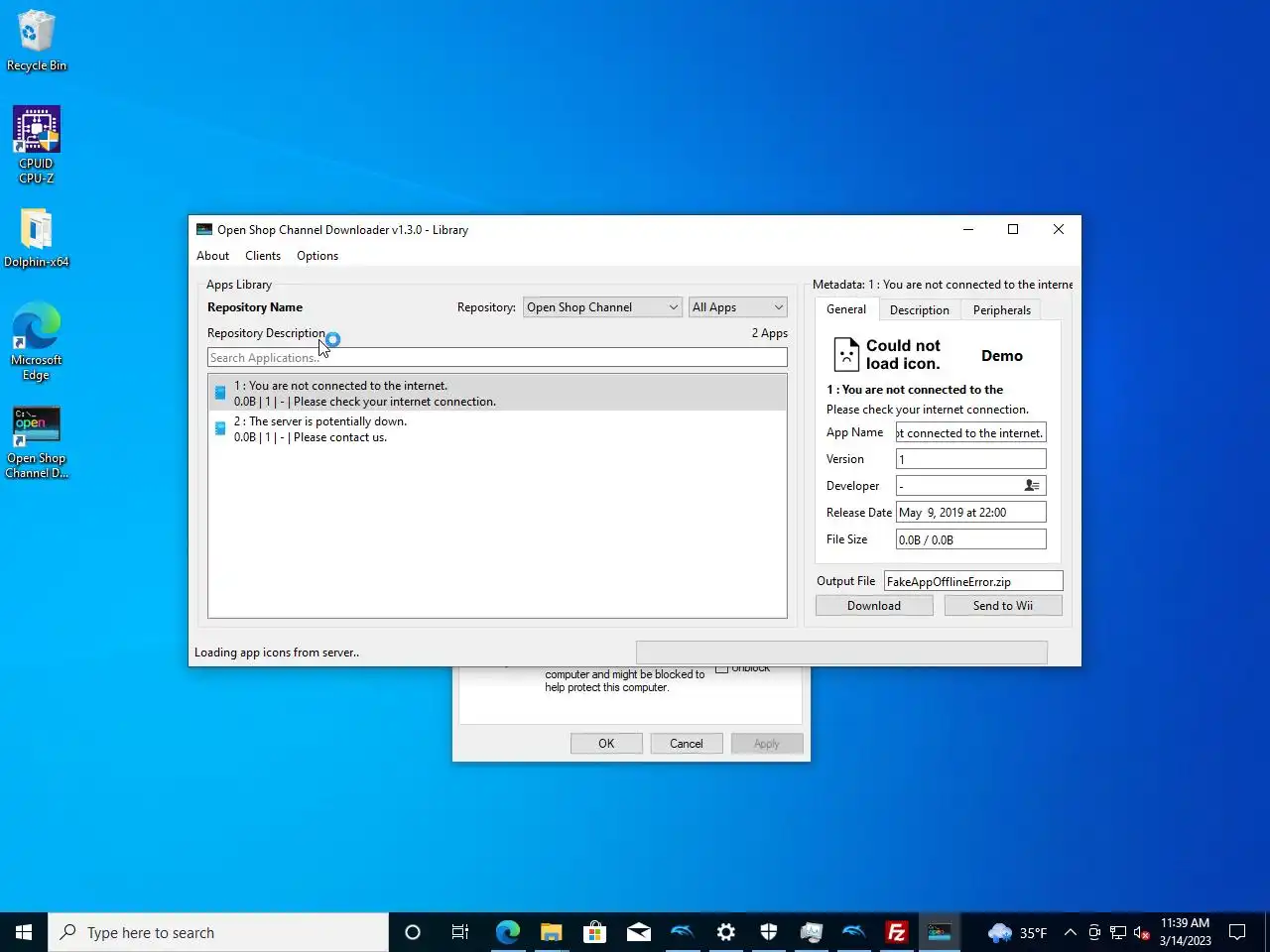Open the Recycle Bin desktop icon

pyautogui.click(x=37, y=42)
